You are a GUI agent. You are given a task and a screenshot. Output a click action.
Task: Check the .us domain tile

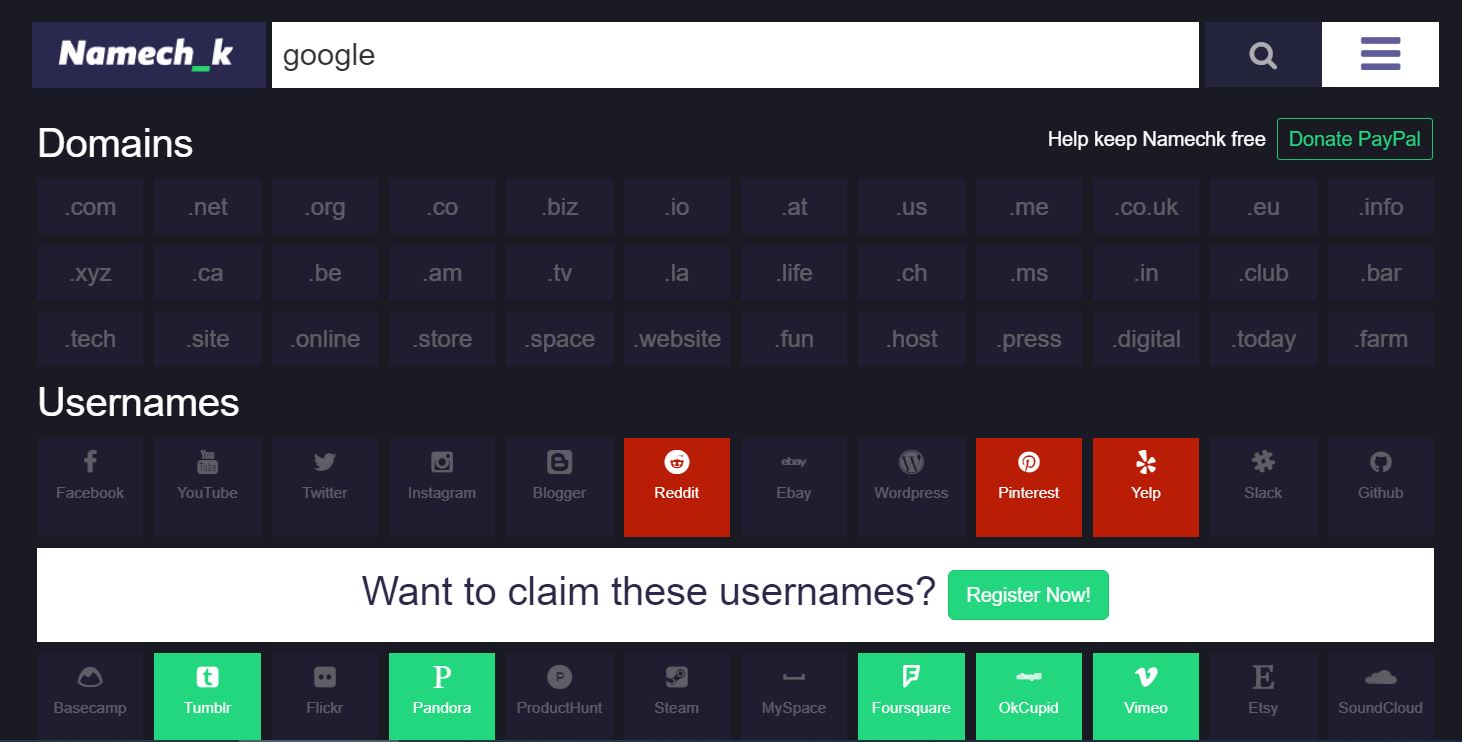[x=911, y=207]
